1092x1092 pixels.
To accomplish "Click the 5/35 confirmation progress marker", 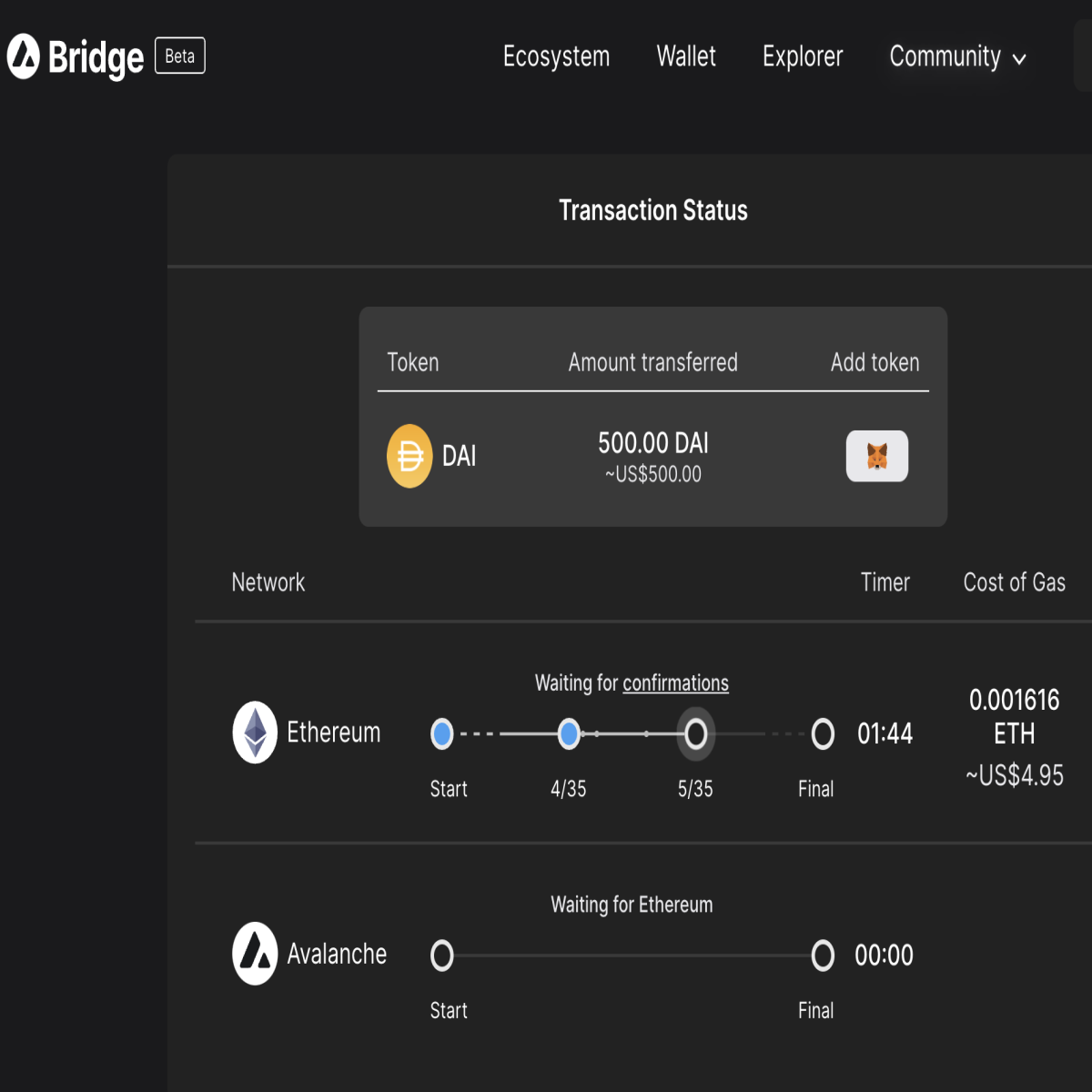I will click(696, 733).
